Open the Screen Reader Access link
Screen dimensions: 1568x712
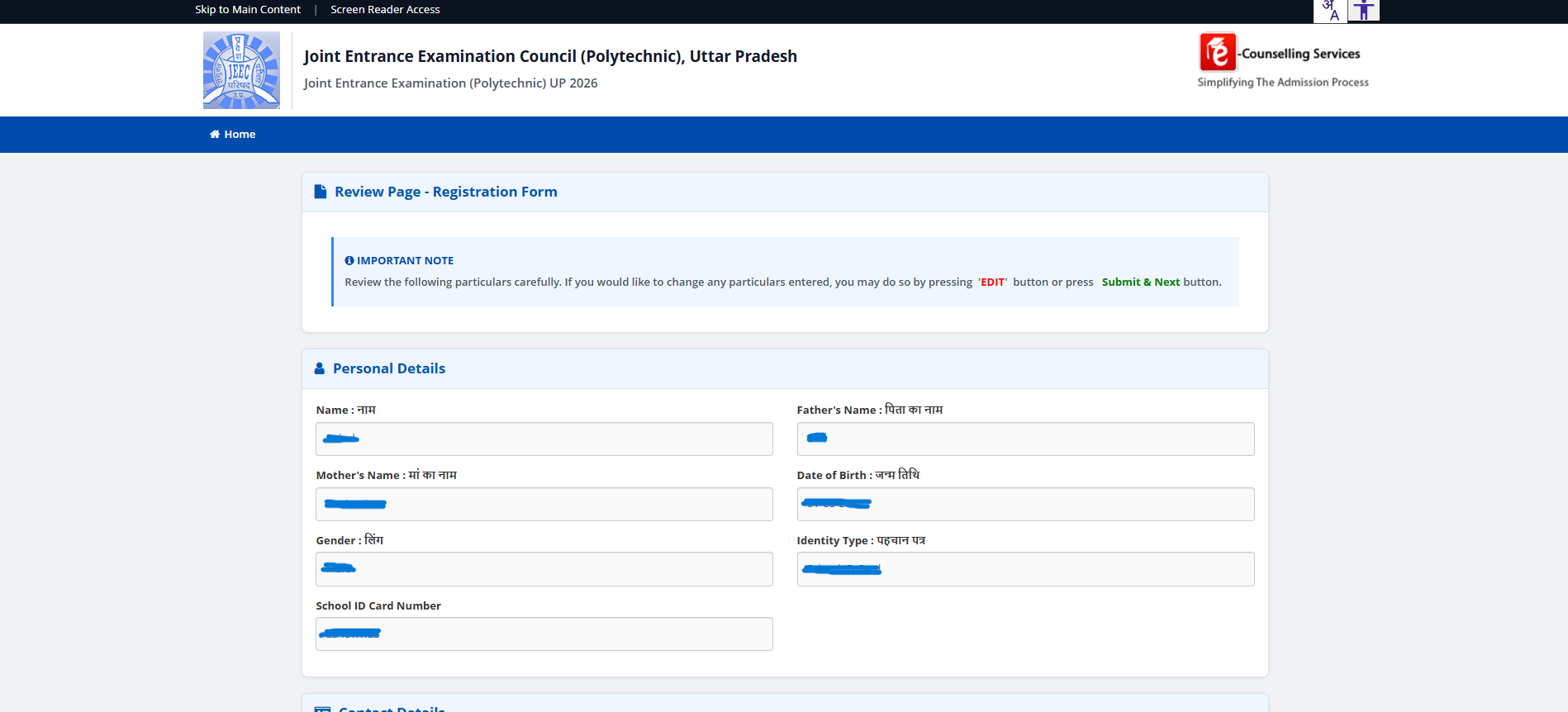pos(385,10)
